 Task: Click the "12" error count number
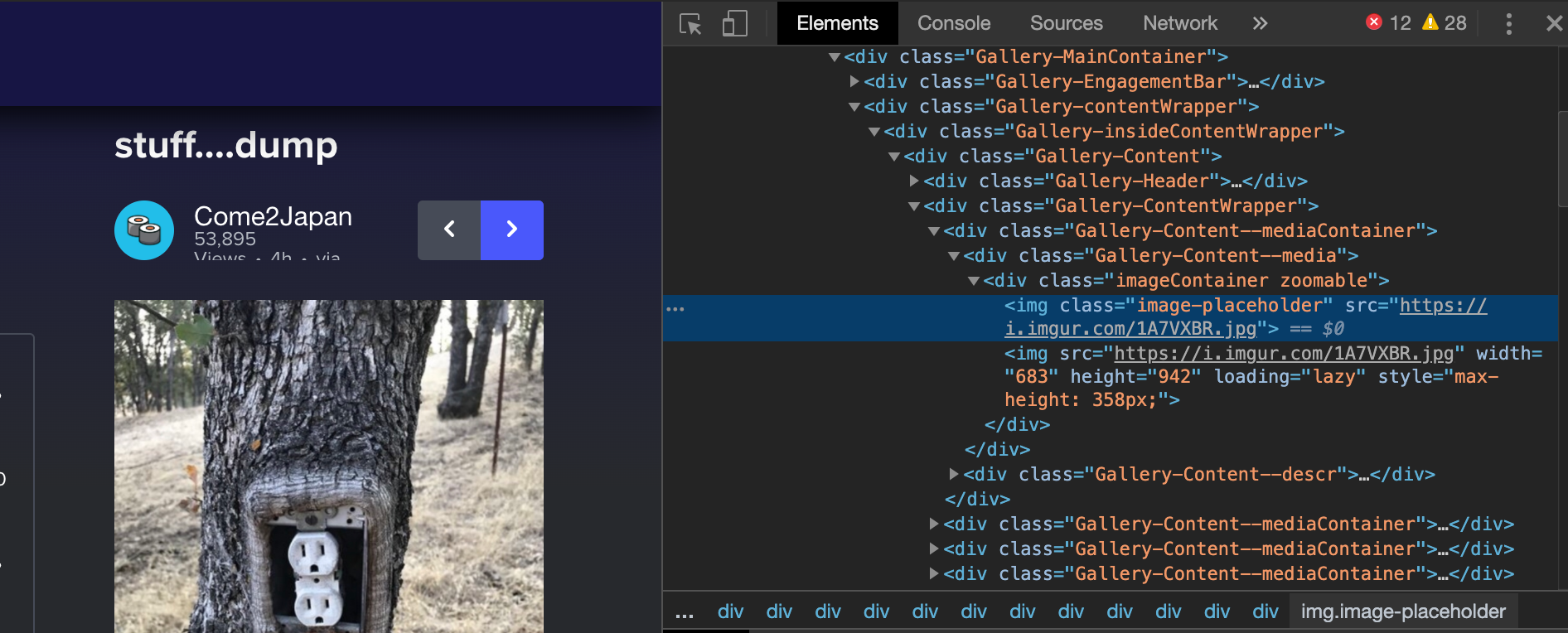pos(1401,23)
